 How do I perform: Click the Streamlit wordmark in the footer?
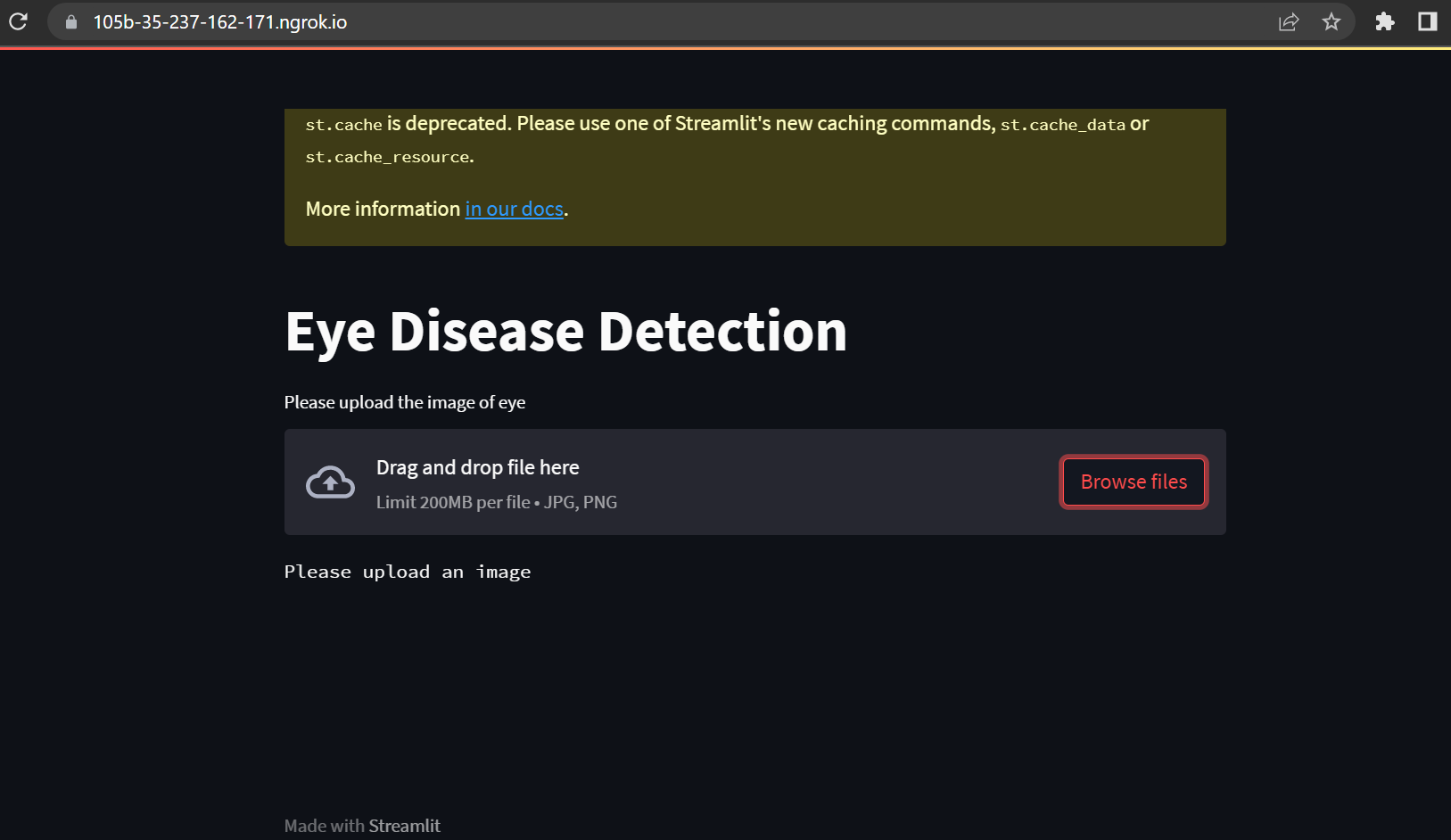tap(404, 826)
